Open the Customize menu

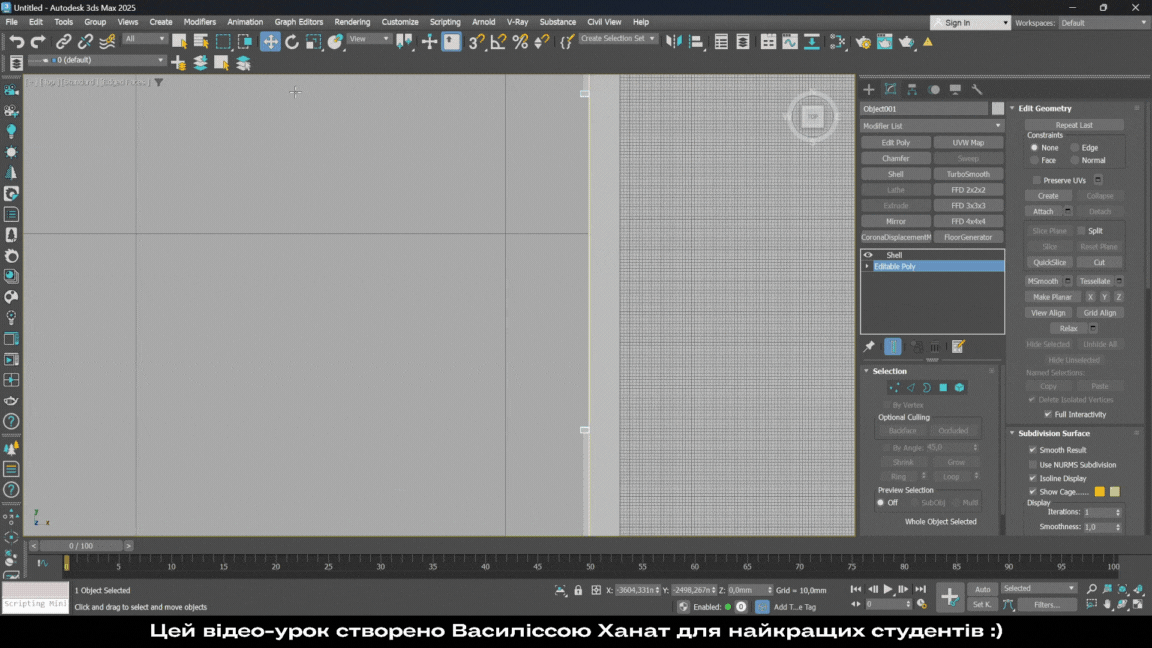click(400, 22)
